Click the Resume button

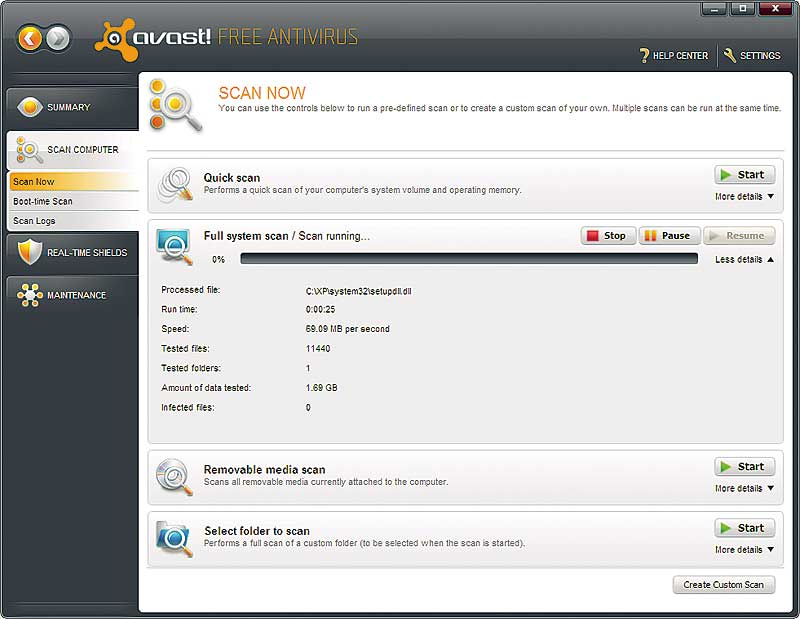click(739, 236)
